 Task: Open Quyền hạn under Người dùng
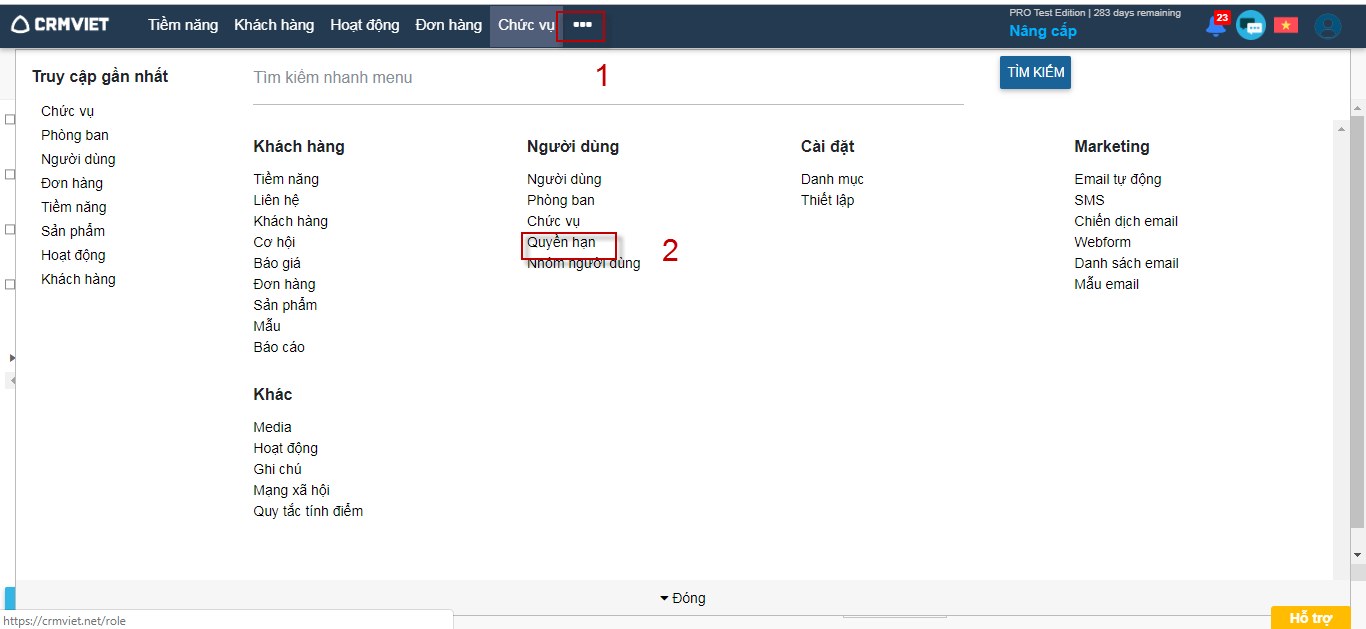[x=561, y=242]
